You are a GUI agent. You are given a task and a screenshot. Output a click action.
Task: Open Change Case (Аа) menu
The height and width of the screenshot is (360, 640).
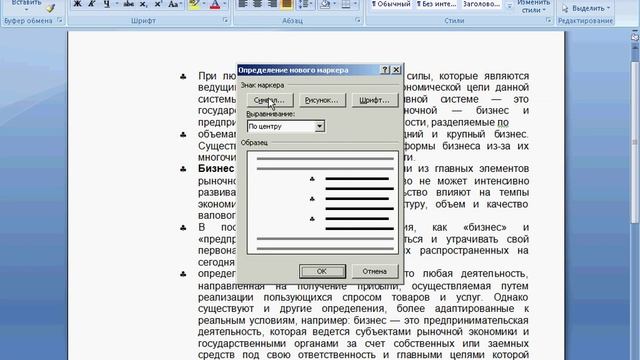174,4
